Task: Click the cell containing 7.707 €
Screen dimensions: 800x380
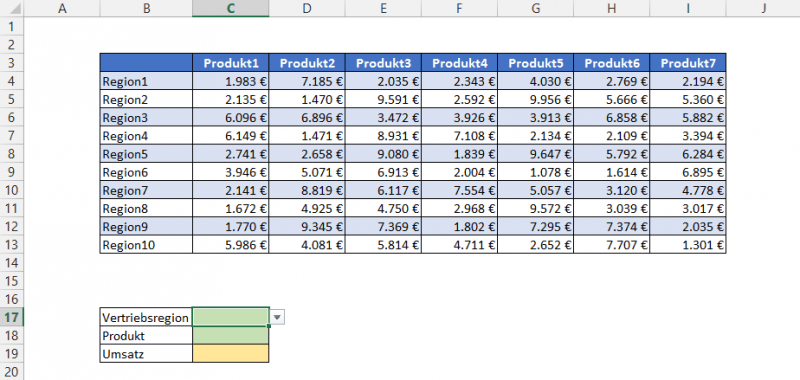Action: (x=611, y=245)
